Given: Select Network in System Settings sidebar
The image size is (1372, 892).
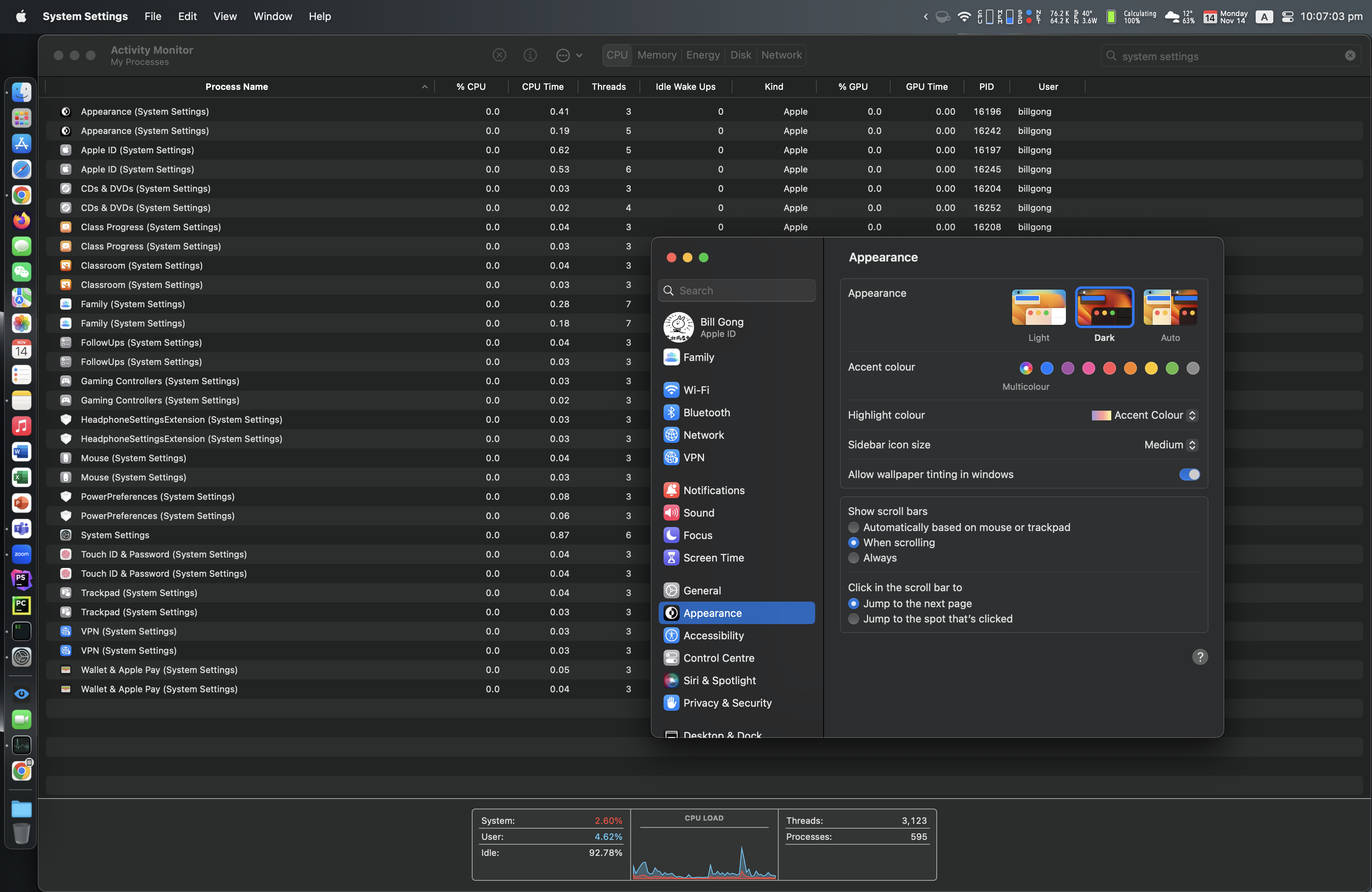Looking at the screenshot, I should (x=736, y=435).
